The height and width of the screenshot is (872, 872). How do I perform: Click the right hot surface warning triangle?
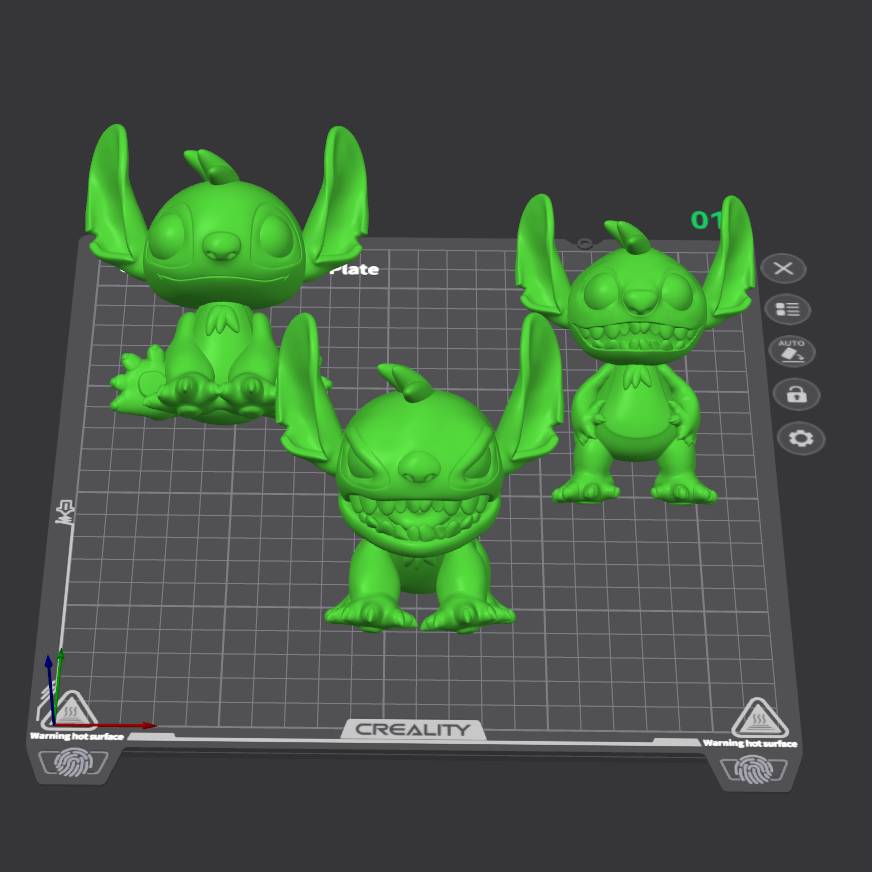(x=760, y=717)
